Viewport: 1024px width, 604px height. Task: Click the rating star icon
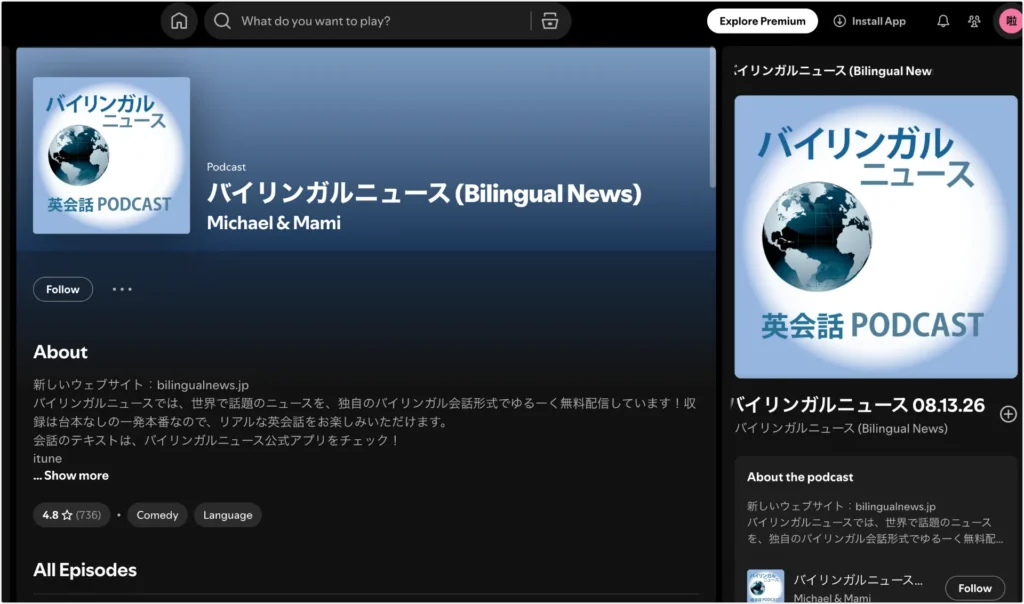point(67,515)
